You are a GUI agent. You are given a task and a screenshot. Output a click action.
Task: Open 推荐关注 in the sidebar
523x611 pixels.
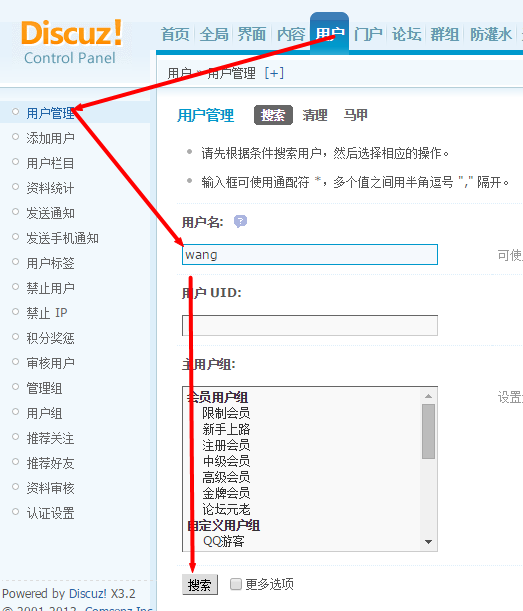(50, 438)
